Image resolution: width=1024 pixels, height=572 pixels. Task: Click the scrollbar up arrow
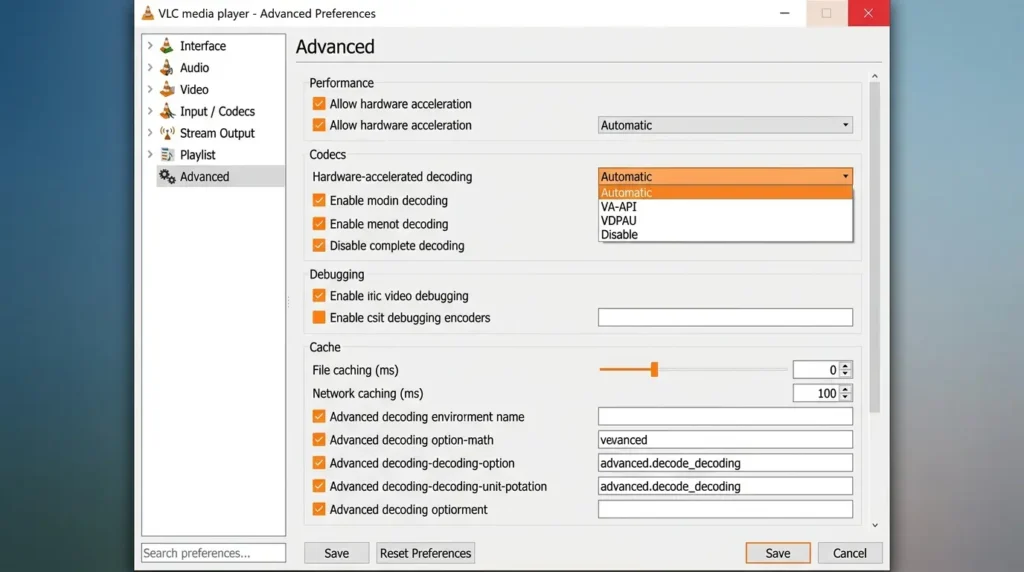(874, 76)
